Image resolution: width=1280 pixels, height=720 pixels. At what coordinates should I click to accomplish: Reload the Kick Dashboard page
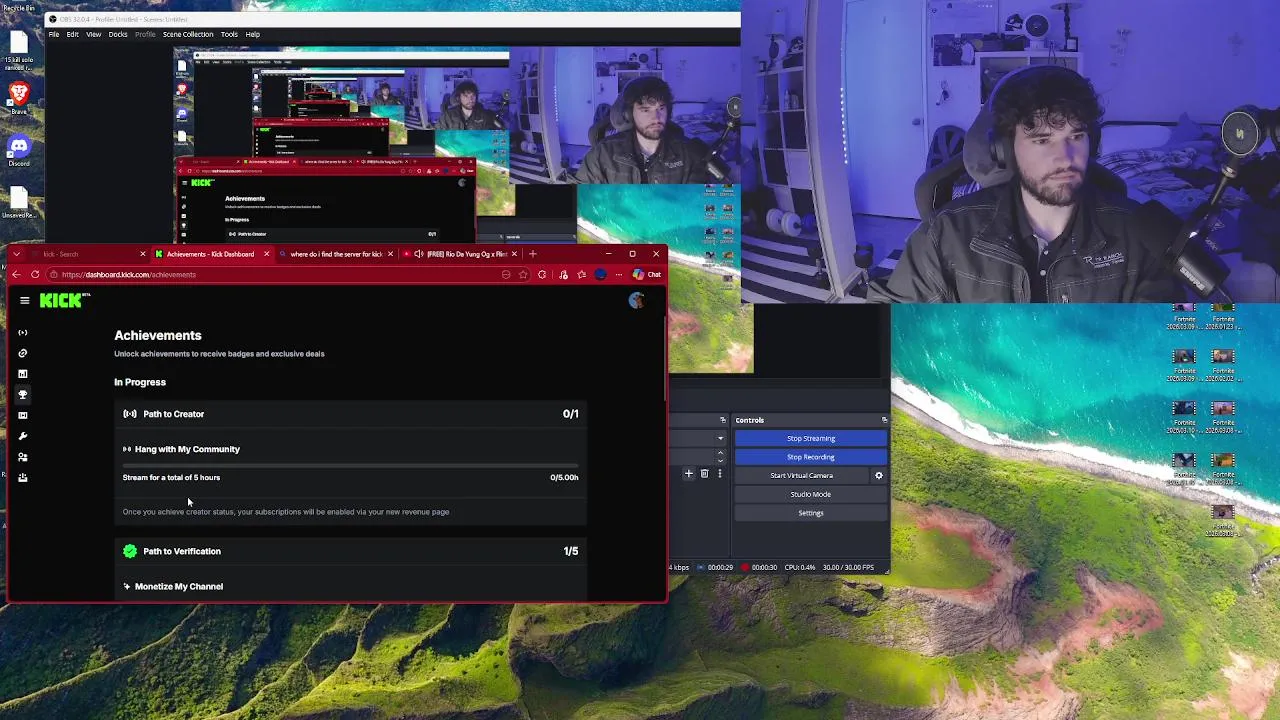35,274
